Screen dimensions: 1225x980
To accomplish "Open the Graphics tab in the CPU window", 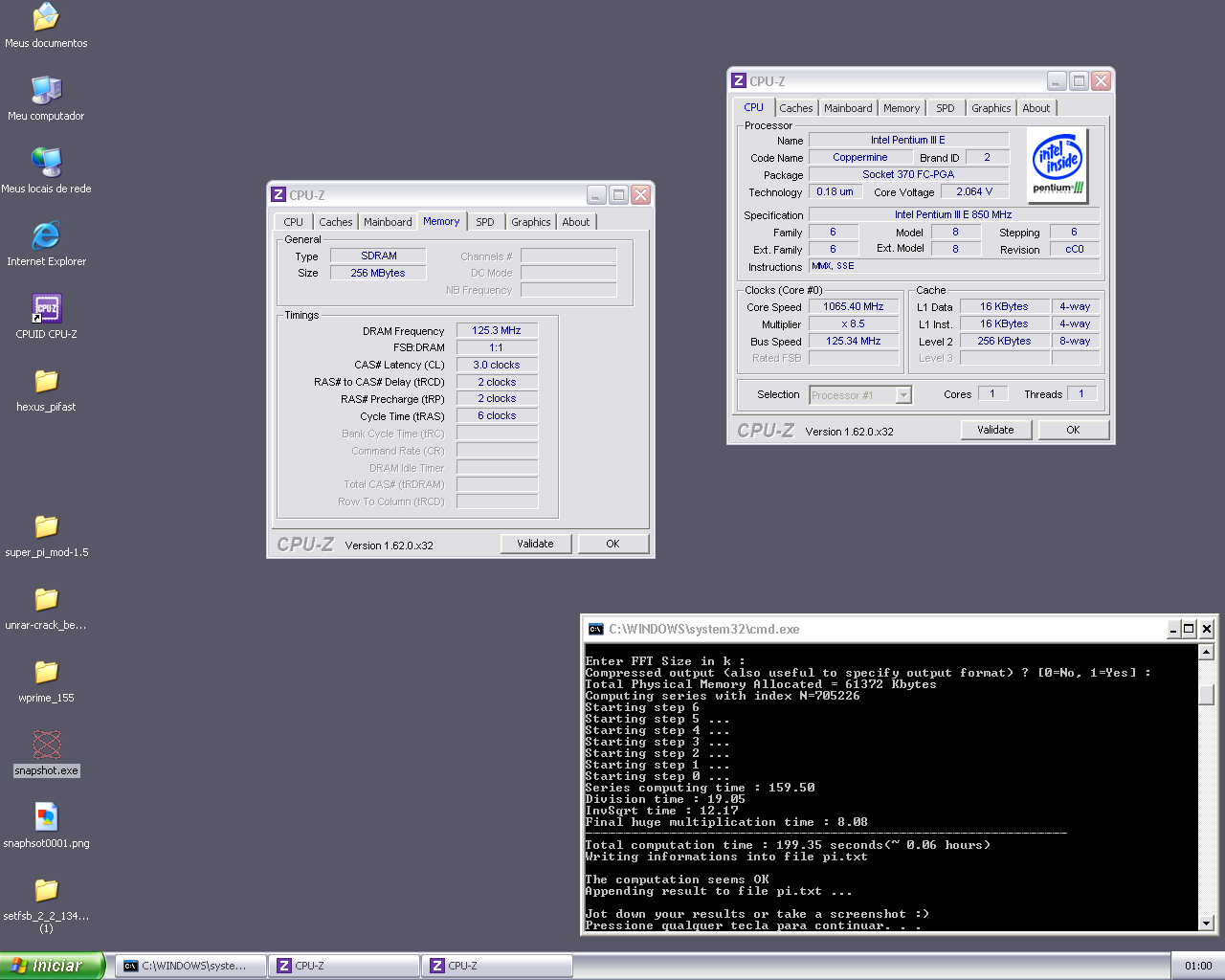I will point(991,108).
